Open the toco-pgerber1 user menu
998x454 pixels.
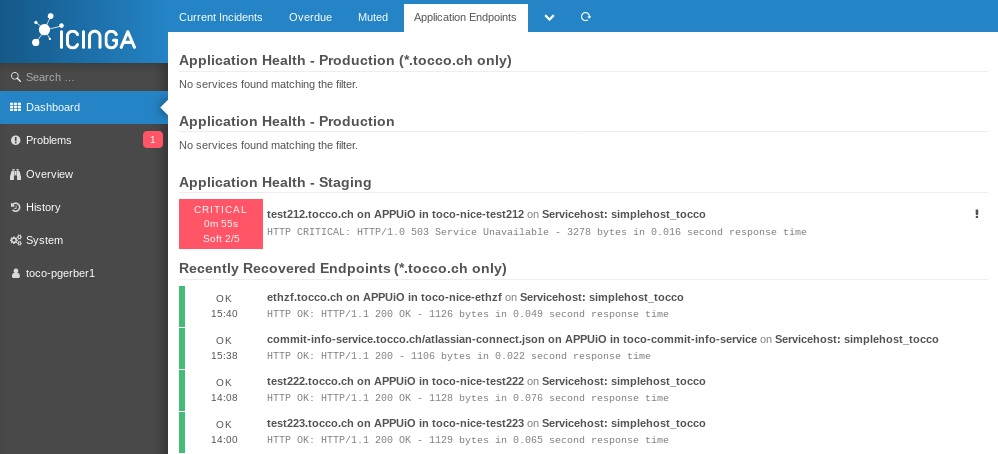coord(84,273)
